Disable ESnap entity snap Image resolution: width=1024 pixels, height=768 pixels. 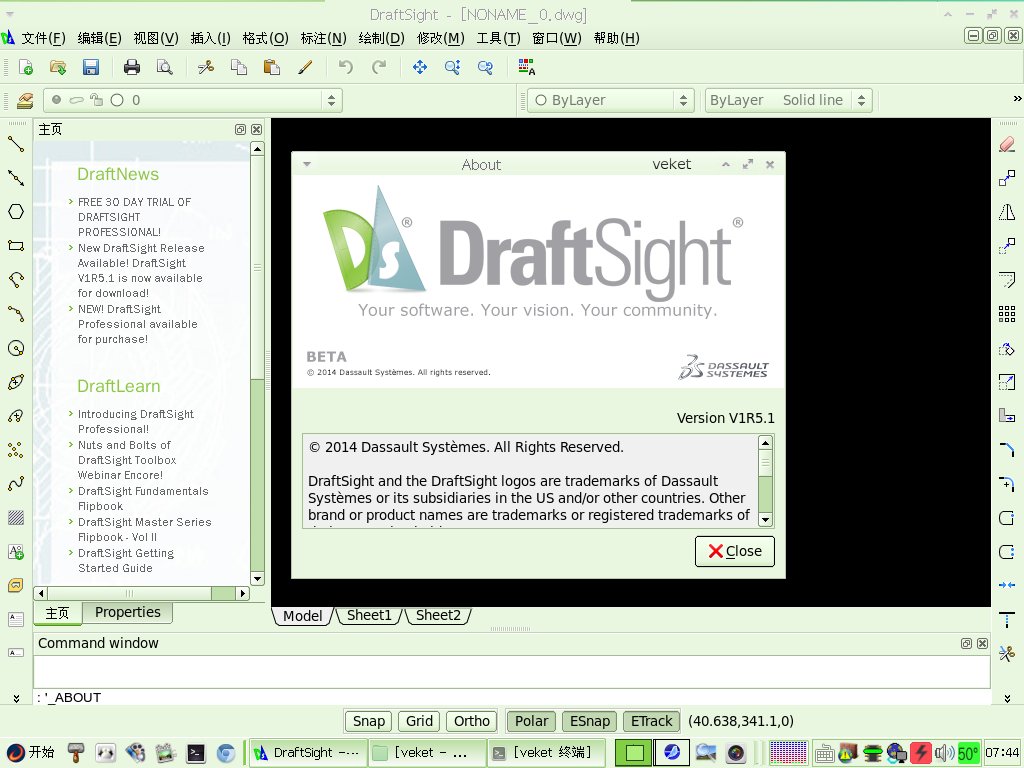pyautogui.click(x=590, y=721)
